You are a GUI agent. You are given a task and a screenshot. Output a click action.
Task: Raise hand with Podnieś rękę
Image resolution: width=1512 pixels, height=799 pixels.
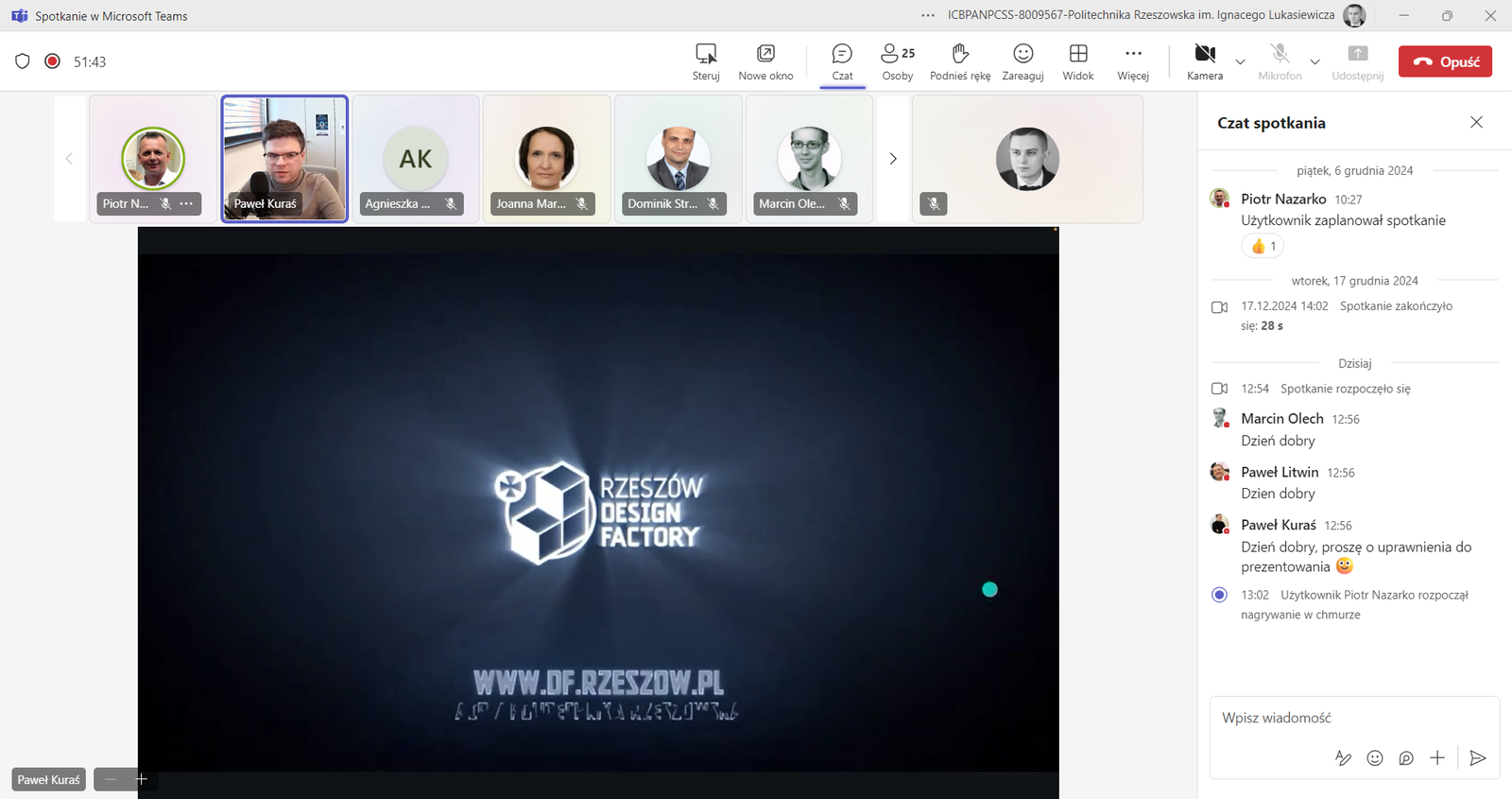click(x=959, y=61)
